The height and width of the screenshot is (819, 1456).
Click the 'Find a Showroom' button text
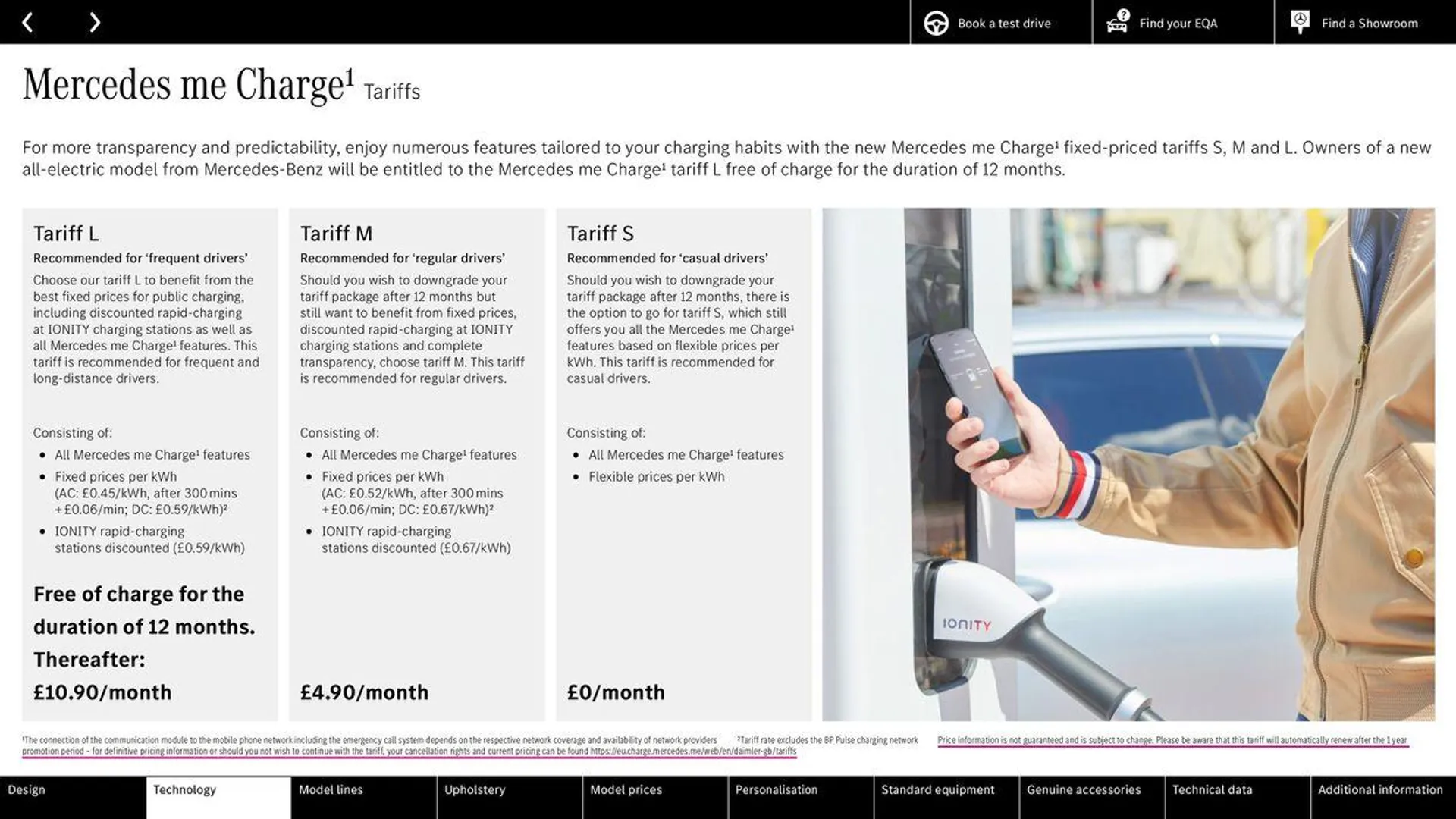pos(1370,22)
